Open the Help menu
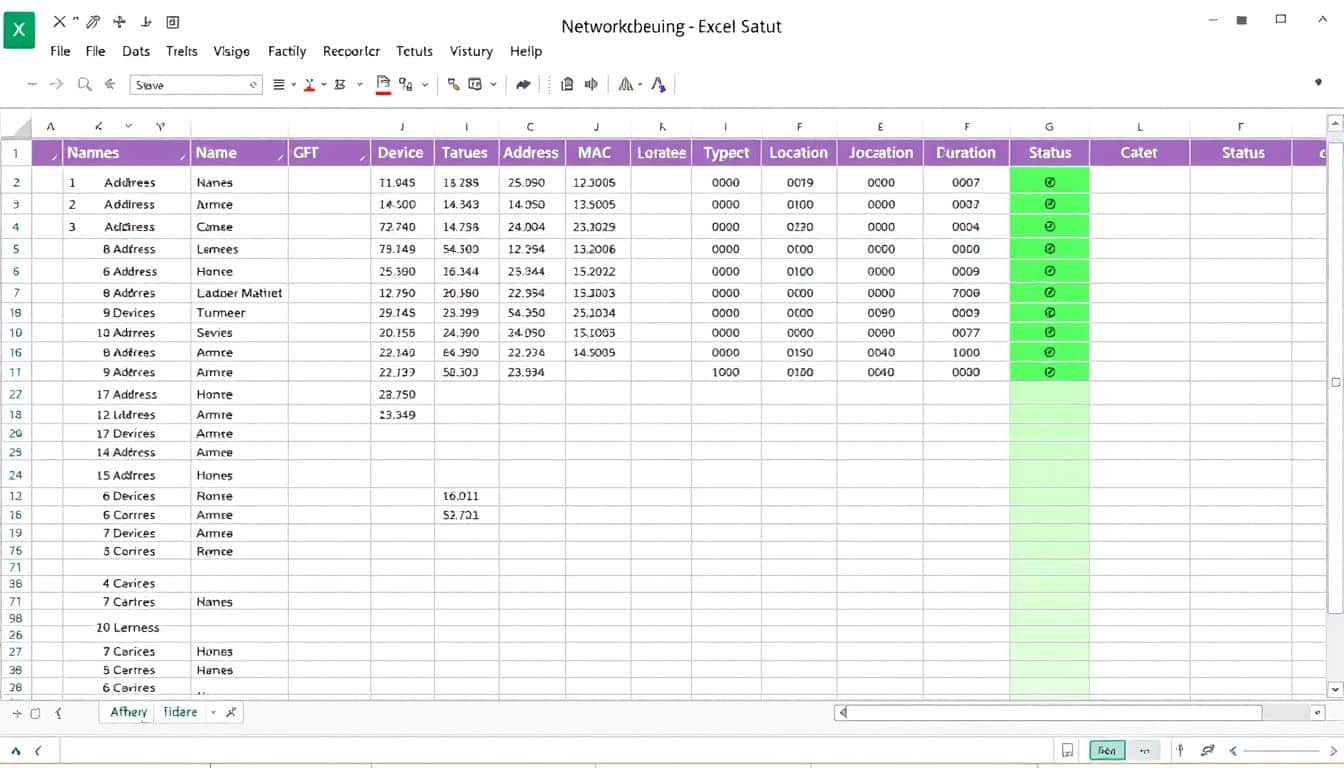The image size is (1344, 768). 526,51
